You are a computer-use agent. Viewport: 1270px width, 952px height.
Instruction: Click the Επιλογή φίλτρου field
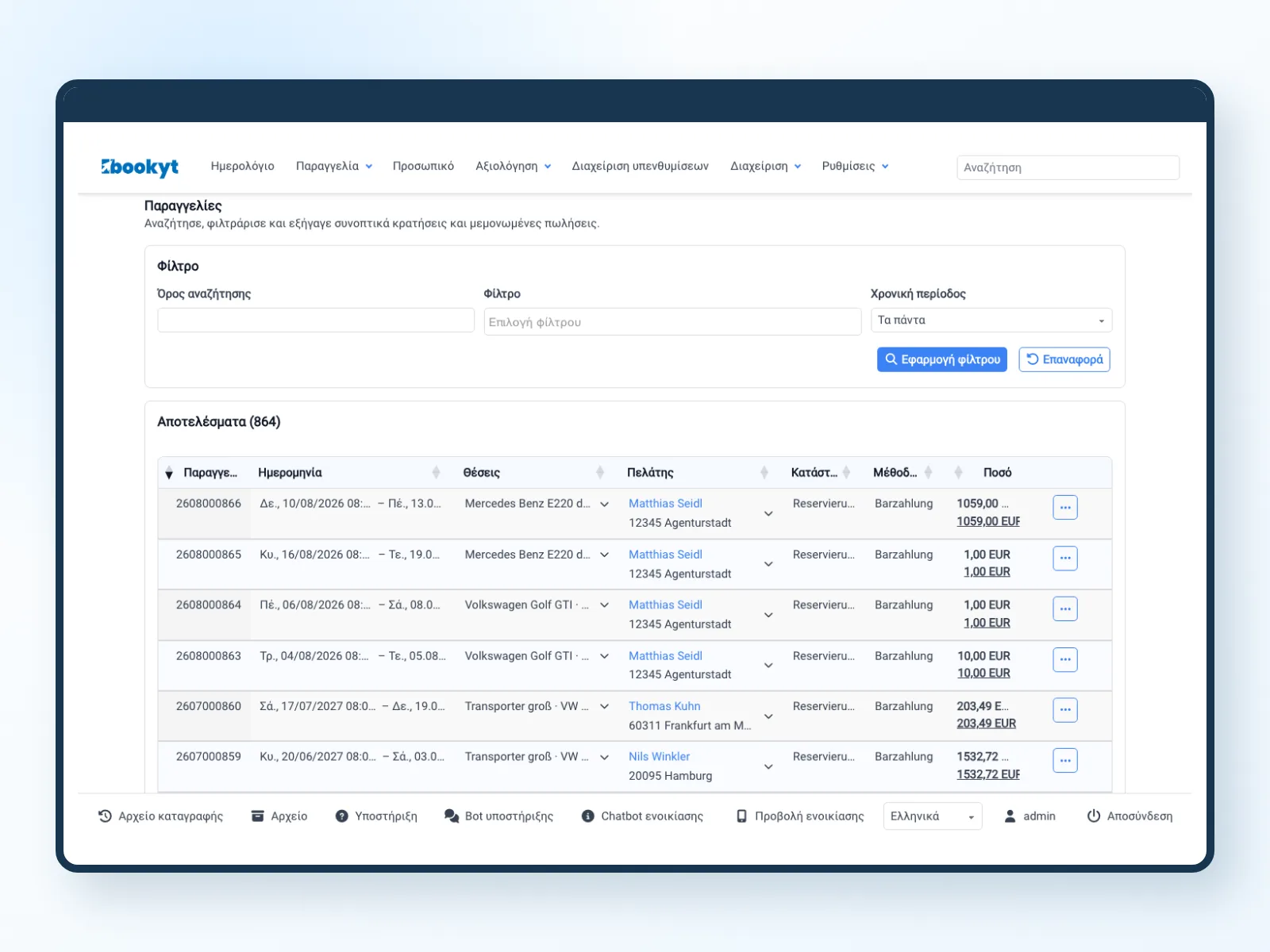tap(672, 322)
